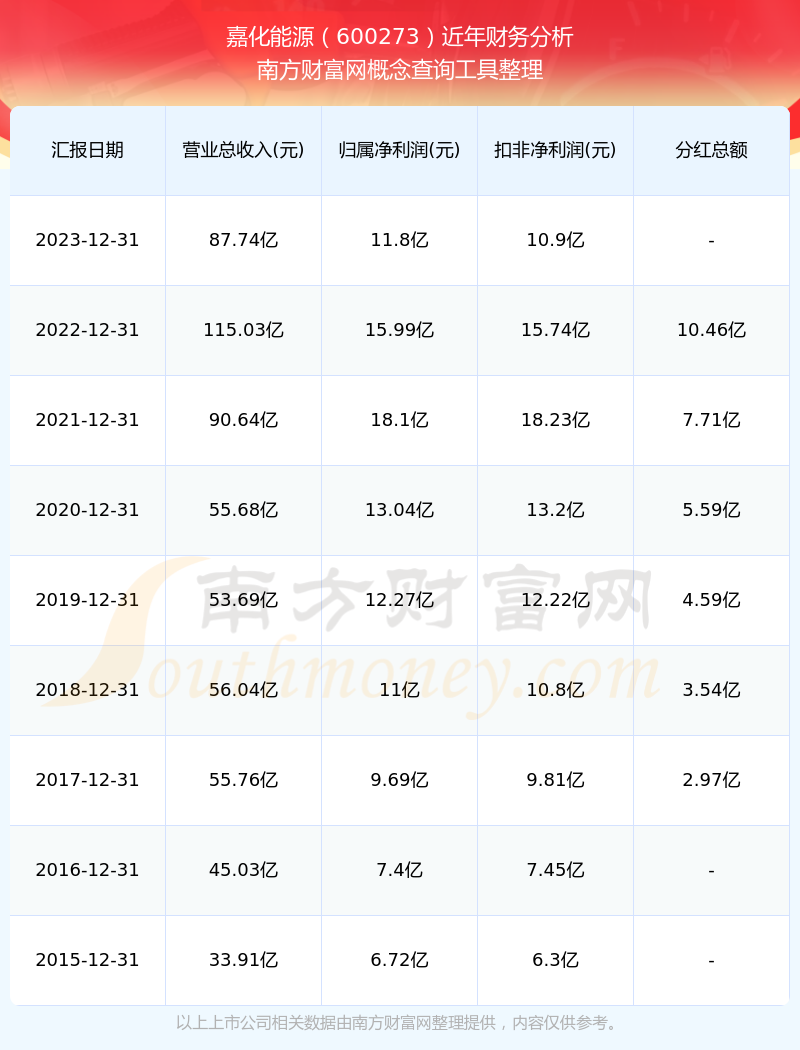Click the net profit value 11.8亿
The width and height of the screenshot is (800, 1050).
pos(400,240)
